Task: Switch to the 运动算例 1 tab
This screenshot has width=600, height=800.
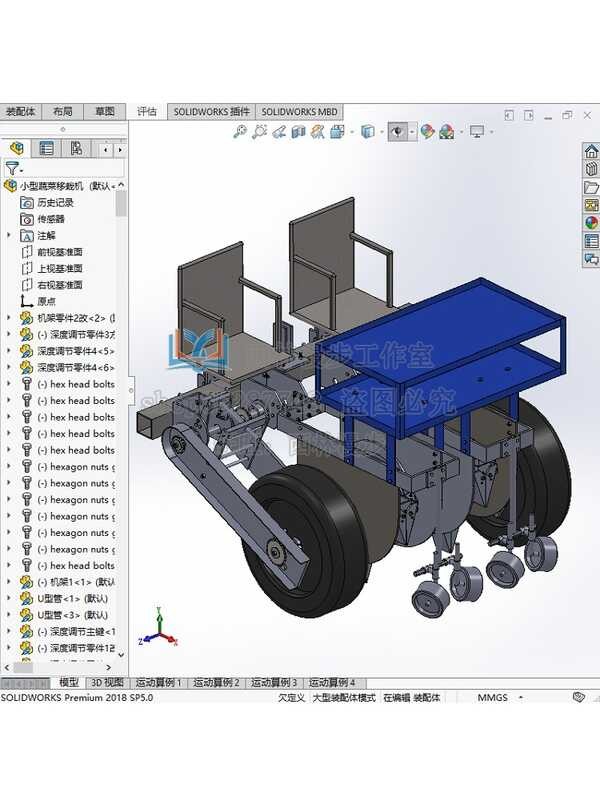Action: click(159, 682)
